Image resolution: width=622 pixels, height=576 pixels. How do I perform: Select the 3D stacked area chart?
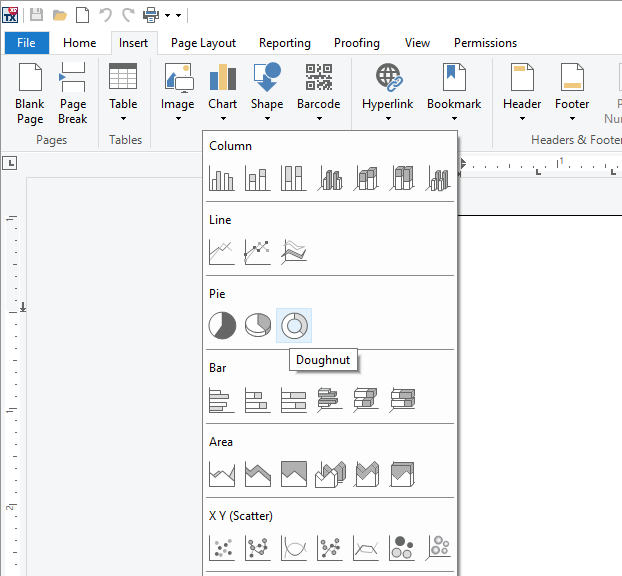366,474
